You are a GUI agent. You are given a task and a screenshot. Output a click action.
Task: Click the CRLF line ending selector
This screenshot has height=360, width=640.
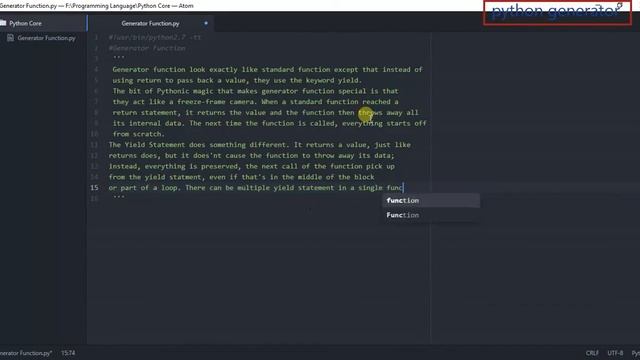click(x=592, y=353)
